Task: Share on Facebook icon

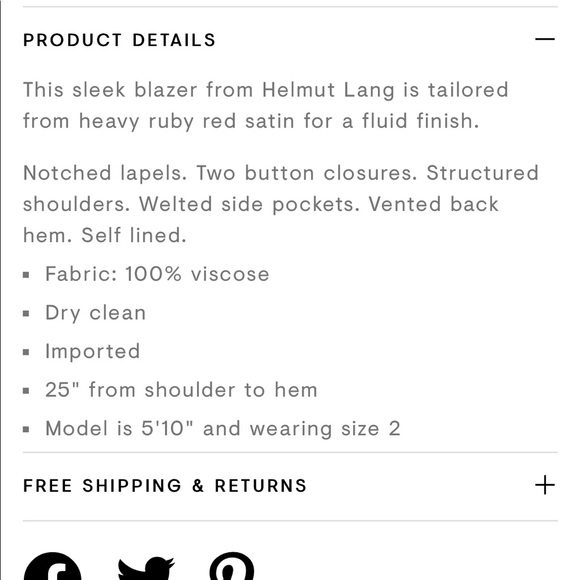Action: click(53, 566)
